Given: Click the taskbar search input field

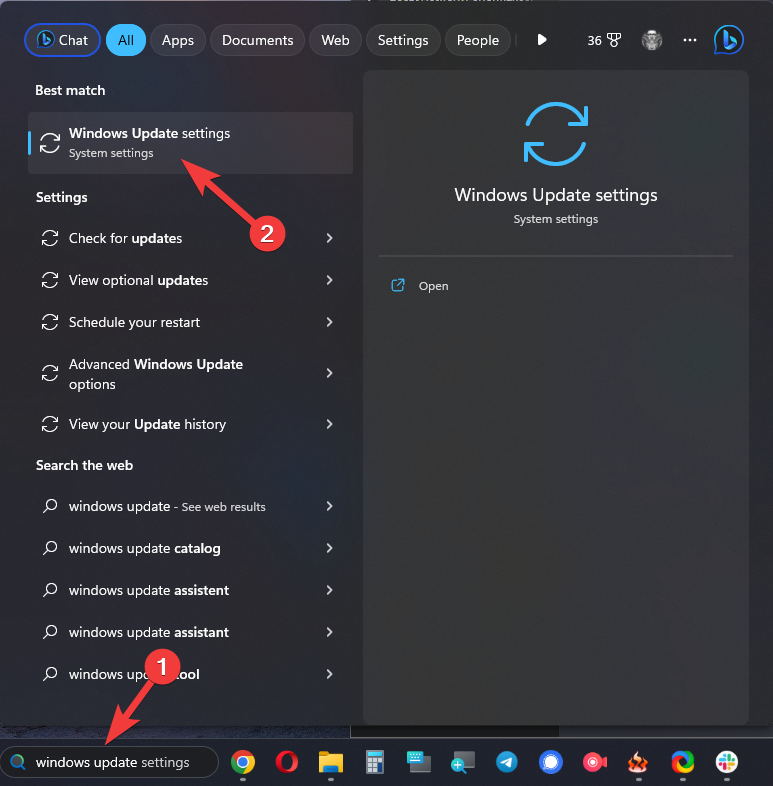Looking at the screenshot, I should point(120,762).
